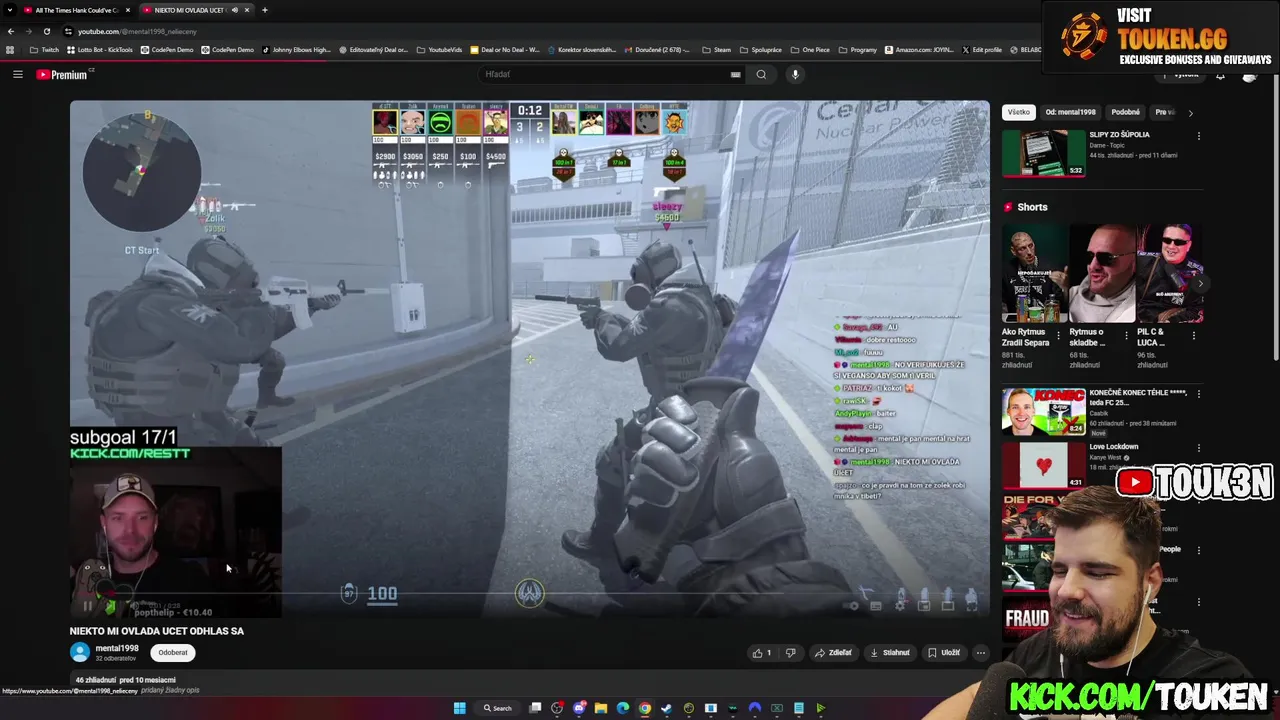Reload the page with refresh icon
The image size is (1280, 720).
coord(46,31)
